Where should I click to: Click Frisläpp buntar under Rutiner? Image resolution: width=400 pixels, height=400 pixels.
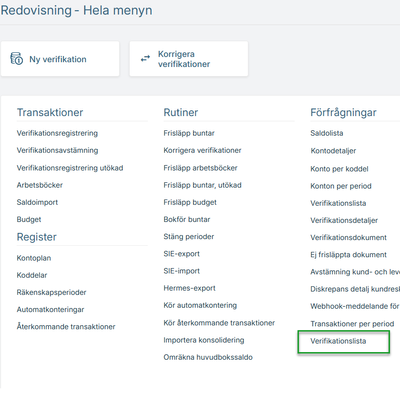189,133
